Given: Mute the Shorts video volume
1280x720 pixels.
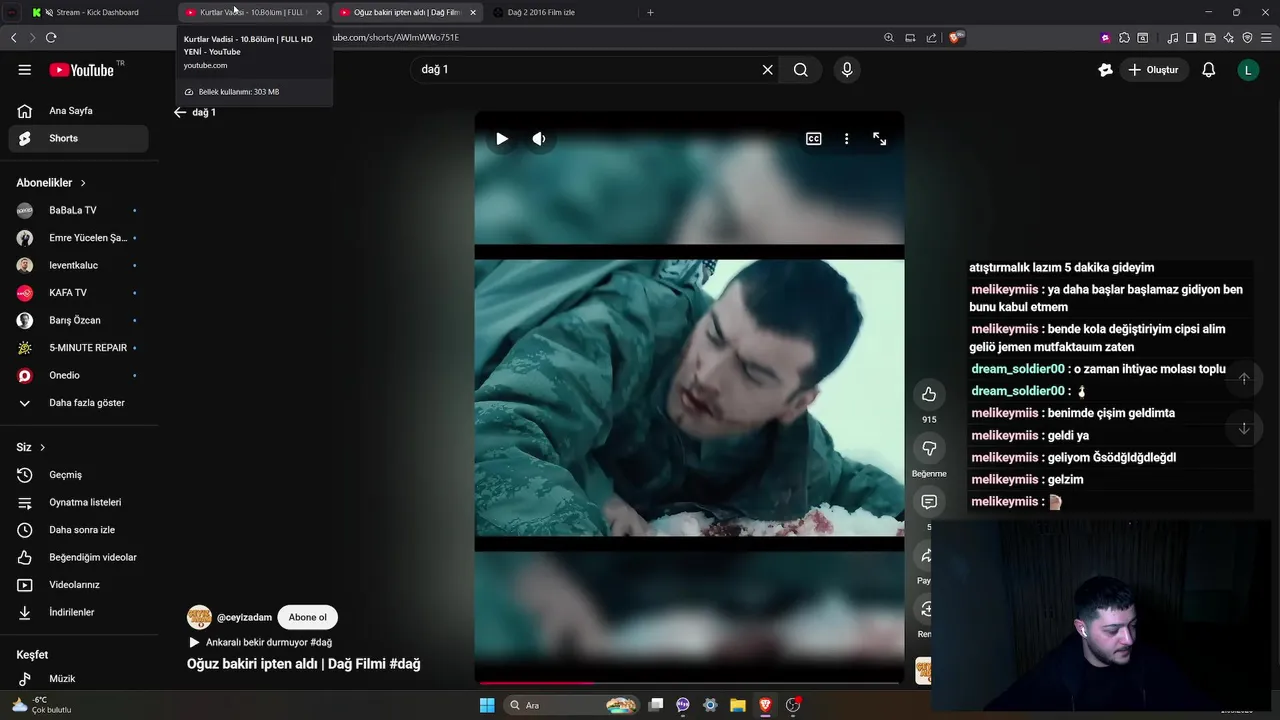Looking at the screenshot, I should tap(539, 139).
